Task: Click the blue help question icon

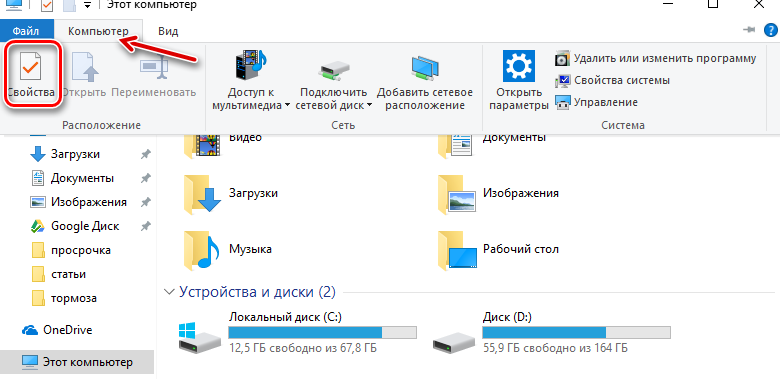Action: [x=770, y=31]
